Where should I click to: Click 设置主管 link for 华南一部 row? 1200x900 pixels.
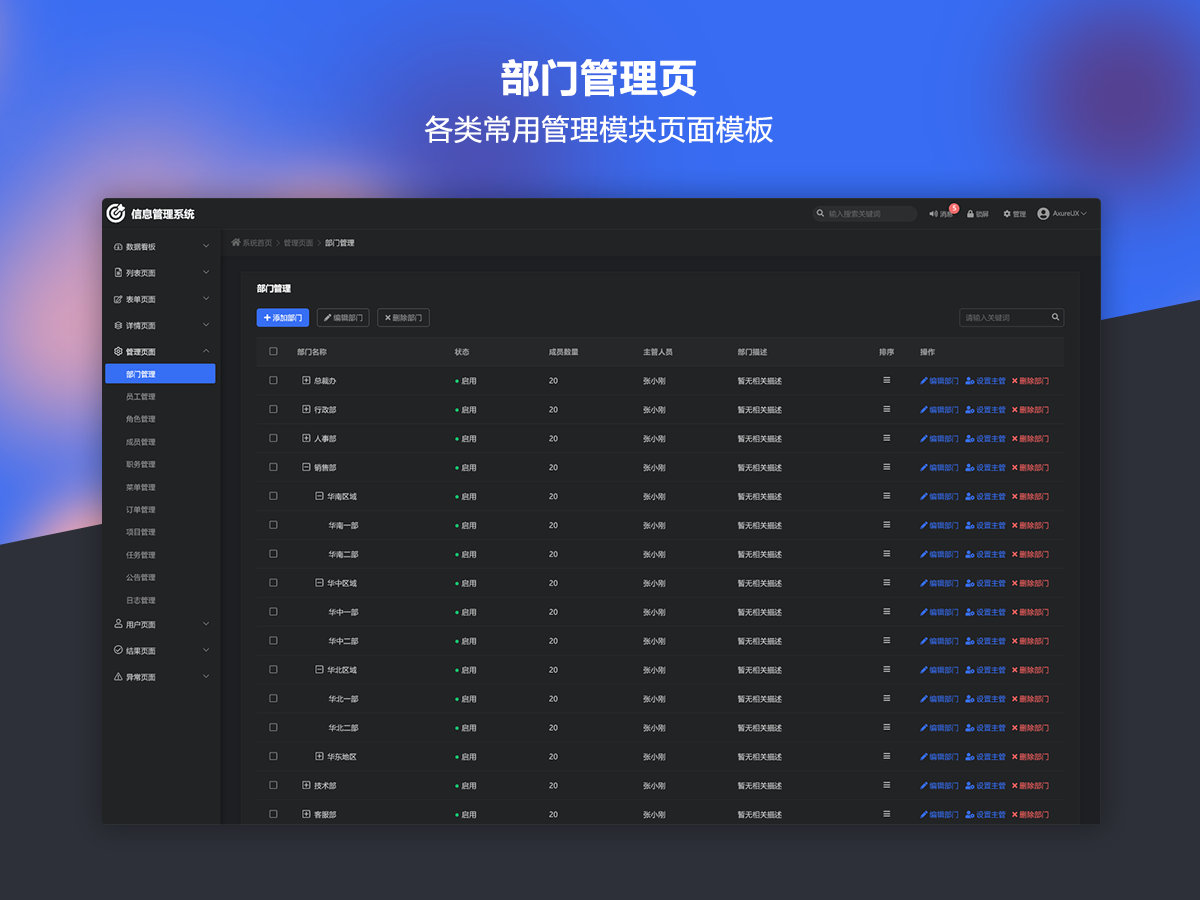point(985,526)
